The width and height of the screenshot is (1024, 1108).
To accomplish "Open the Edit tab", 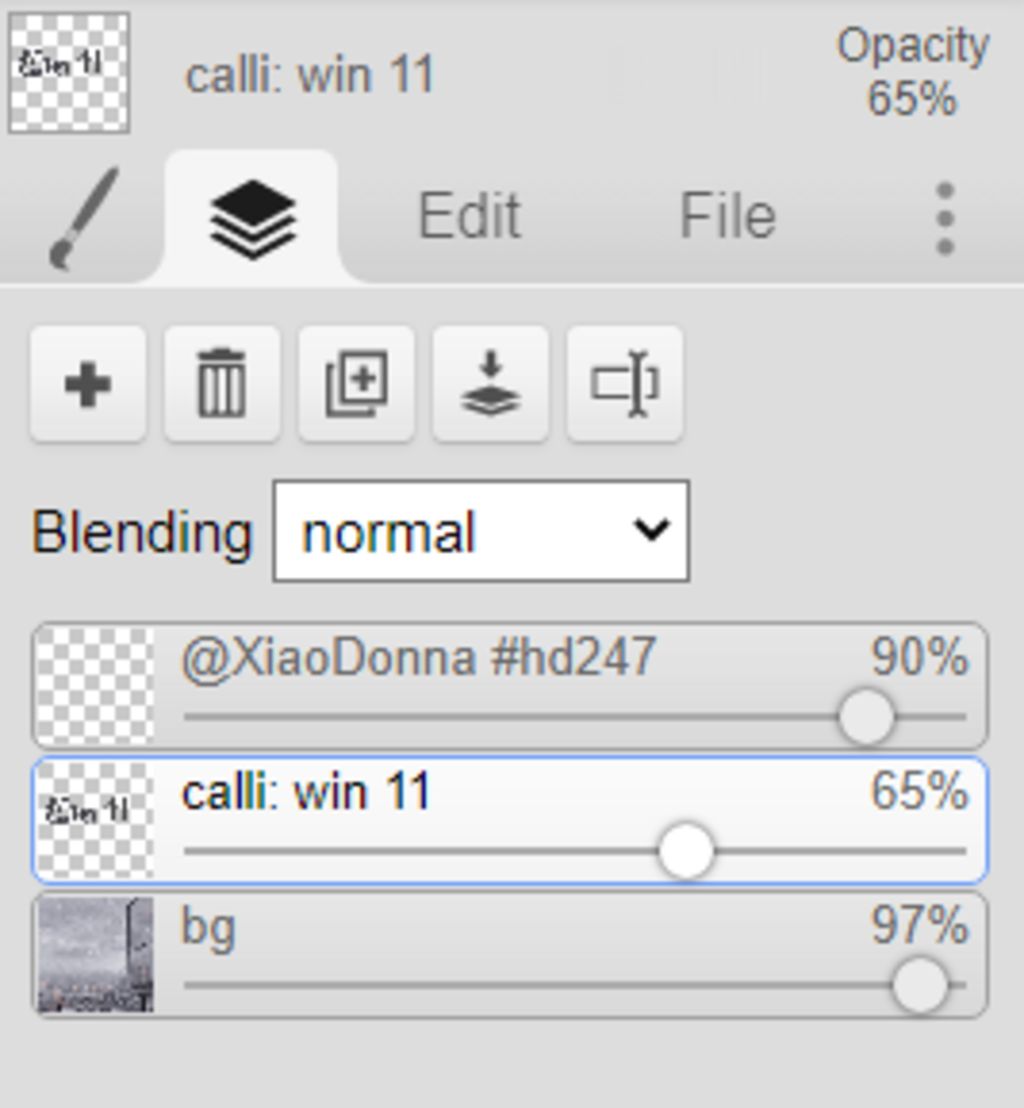I will [469, 217].
